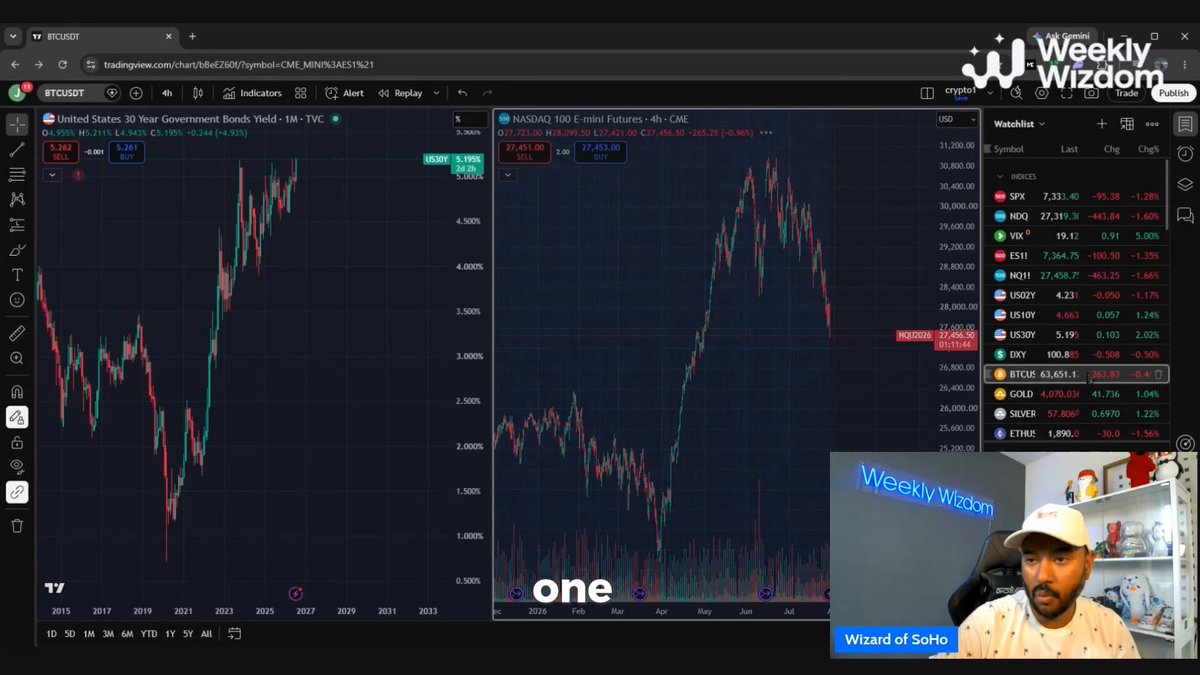The height and width of the screenshot is (675, 1200).
Task: Open the chart patterns tool group
Action: [17, 200]
